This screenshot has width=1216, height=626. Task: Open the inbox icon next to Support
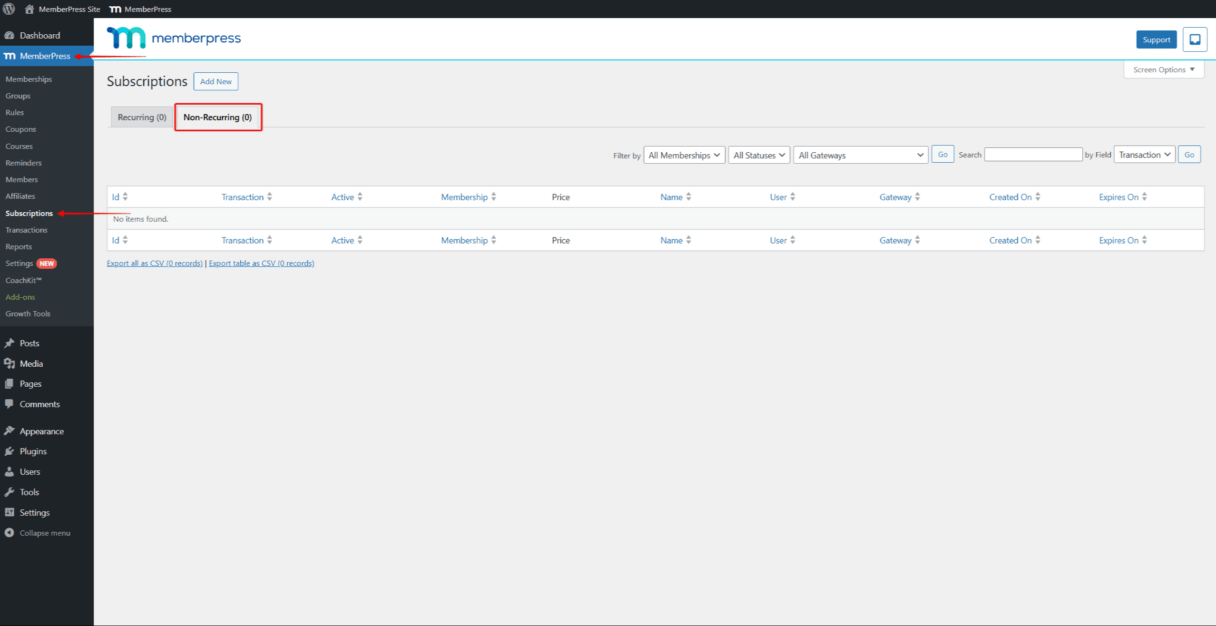pyautogui.click(x=1194, y=39)
